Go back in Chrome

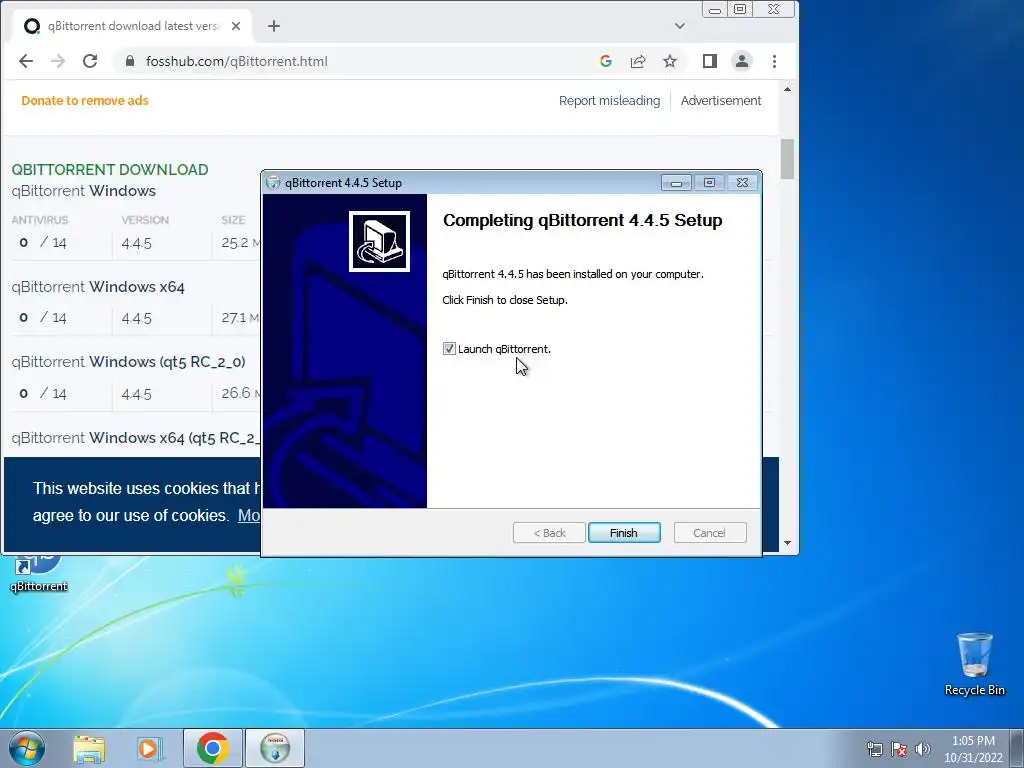point(25,61)
